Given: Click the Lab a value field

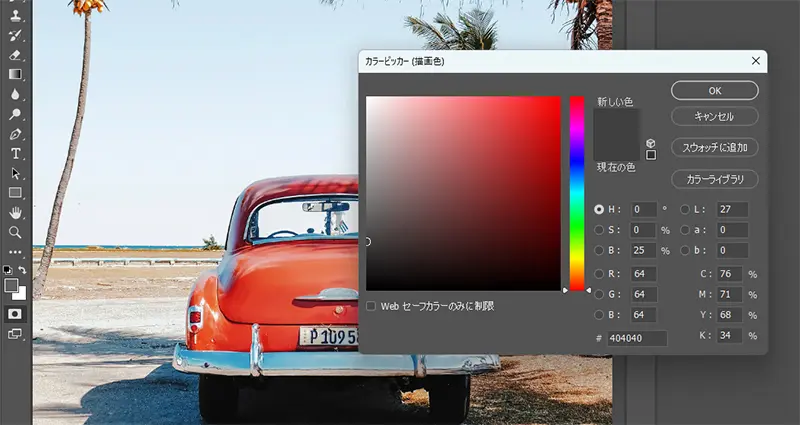Looking at the screenshot, I should coord(732,230).
